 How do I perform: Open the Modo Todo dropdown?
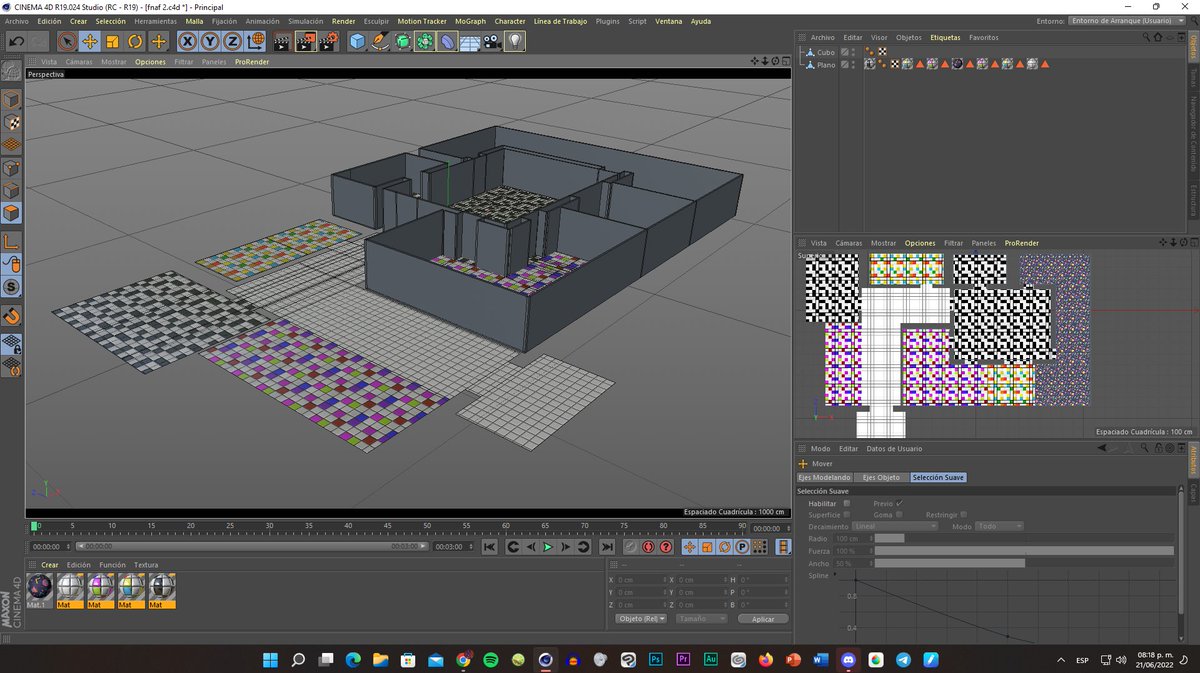point(999,526)
